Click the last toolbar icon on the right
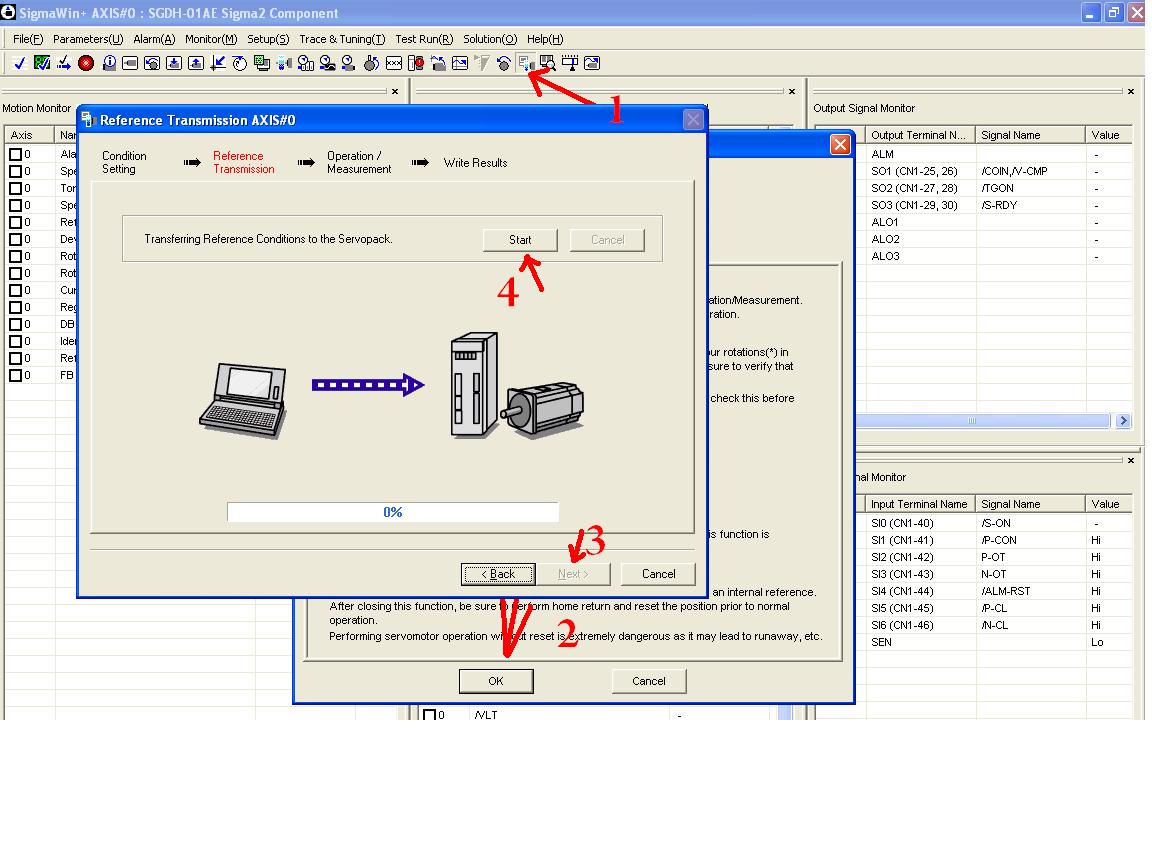The height and width of the screenshot is (864, 1152). point(591,63)
